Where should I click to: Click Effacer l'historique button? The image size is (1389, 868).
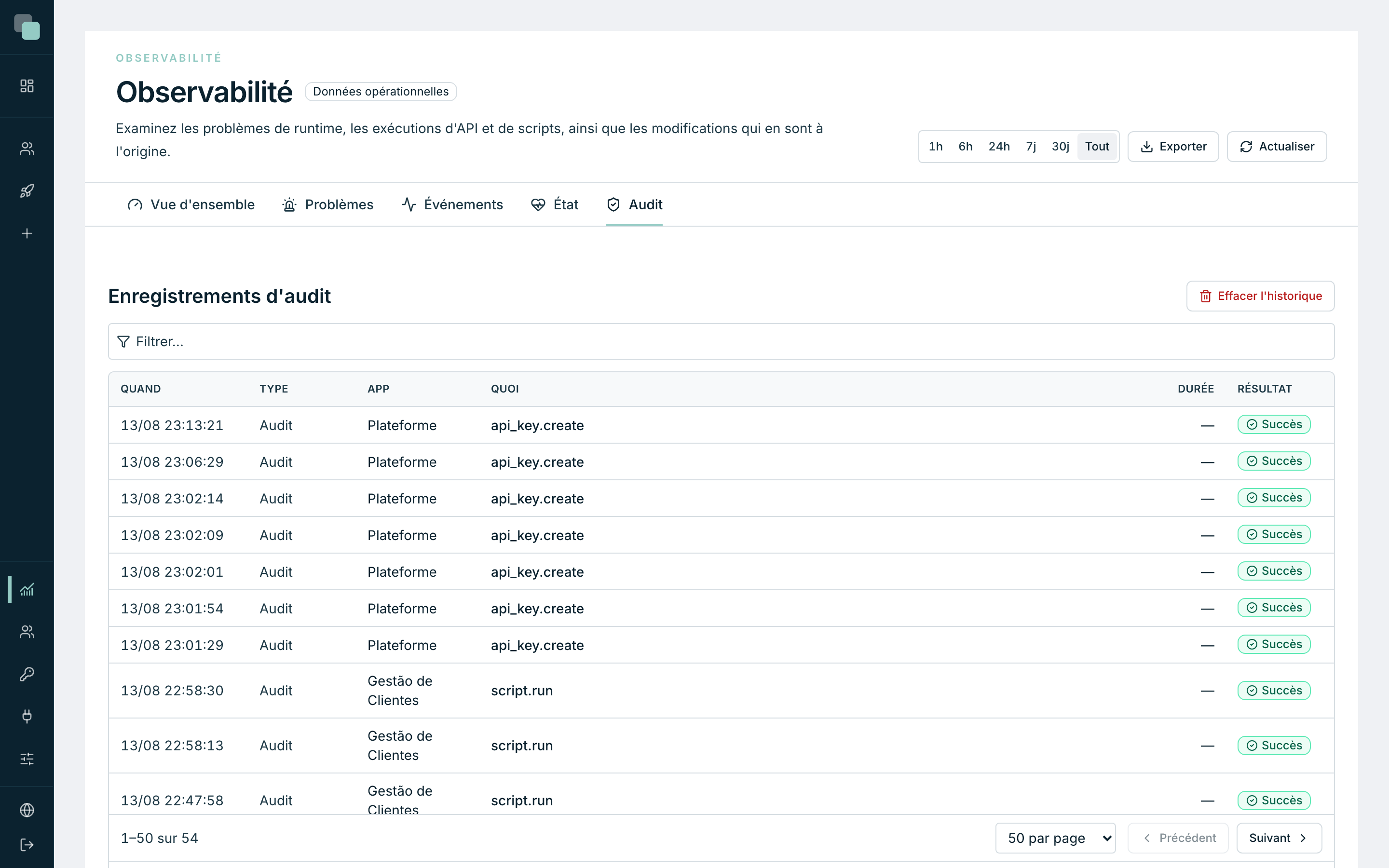point(1260,296)
